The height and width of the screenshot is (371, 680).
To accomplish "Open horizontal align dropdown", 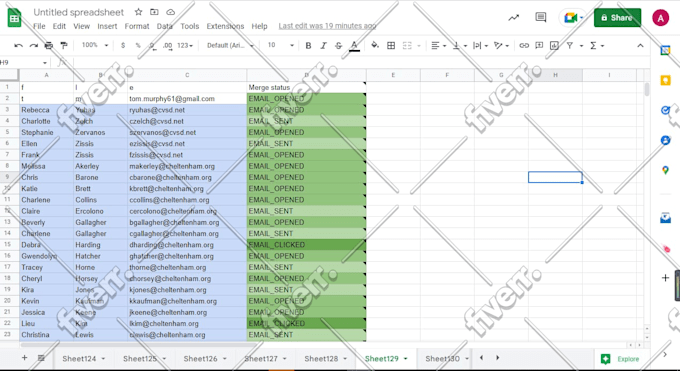I will click(439, 46).
